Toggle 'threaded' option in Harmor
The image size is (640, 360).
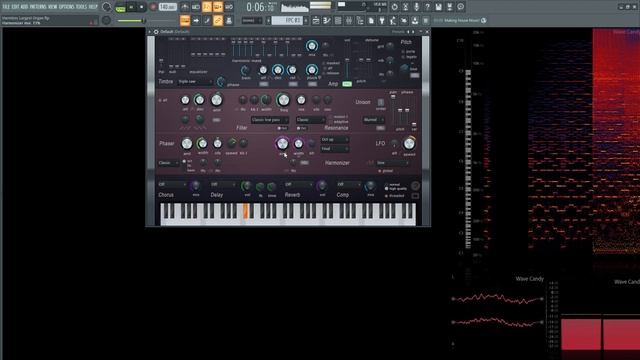point(394,196)
